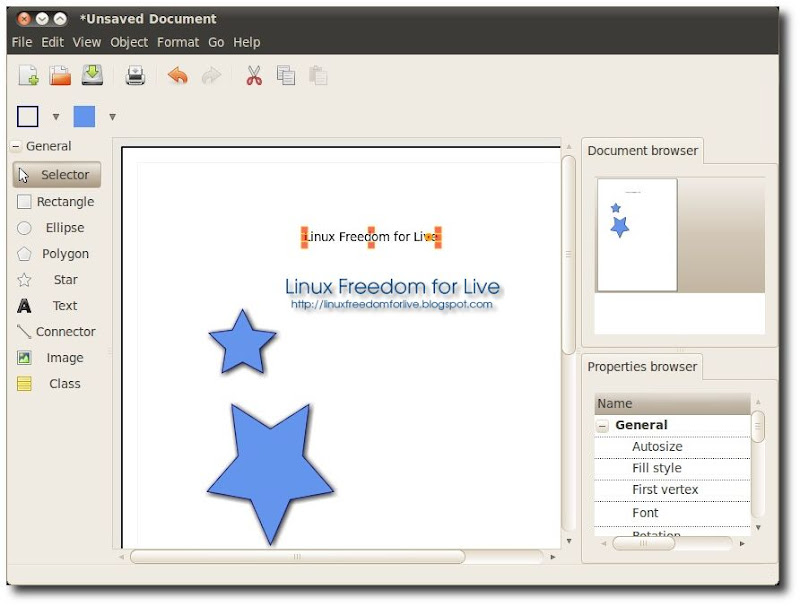Click the outline color swatch
This screenshot has width=800, height=606.
pos(28,116)
